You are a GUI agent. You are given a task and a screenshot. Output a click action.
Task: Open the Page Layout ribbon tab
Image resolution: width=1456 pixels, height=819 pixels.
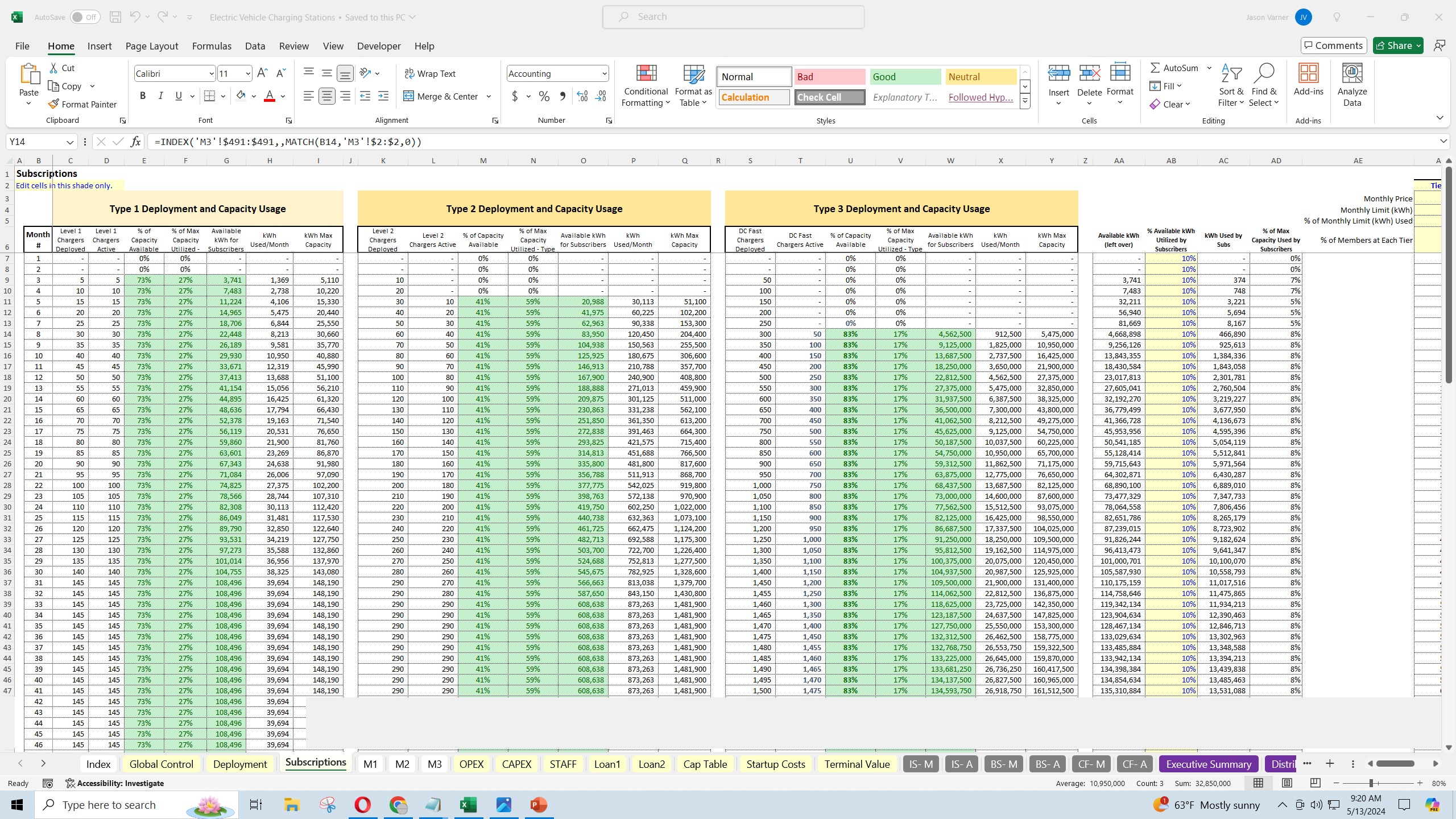pyautogui.click(x=151, y=46)
